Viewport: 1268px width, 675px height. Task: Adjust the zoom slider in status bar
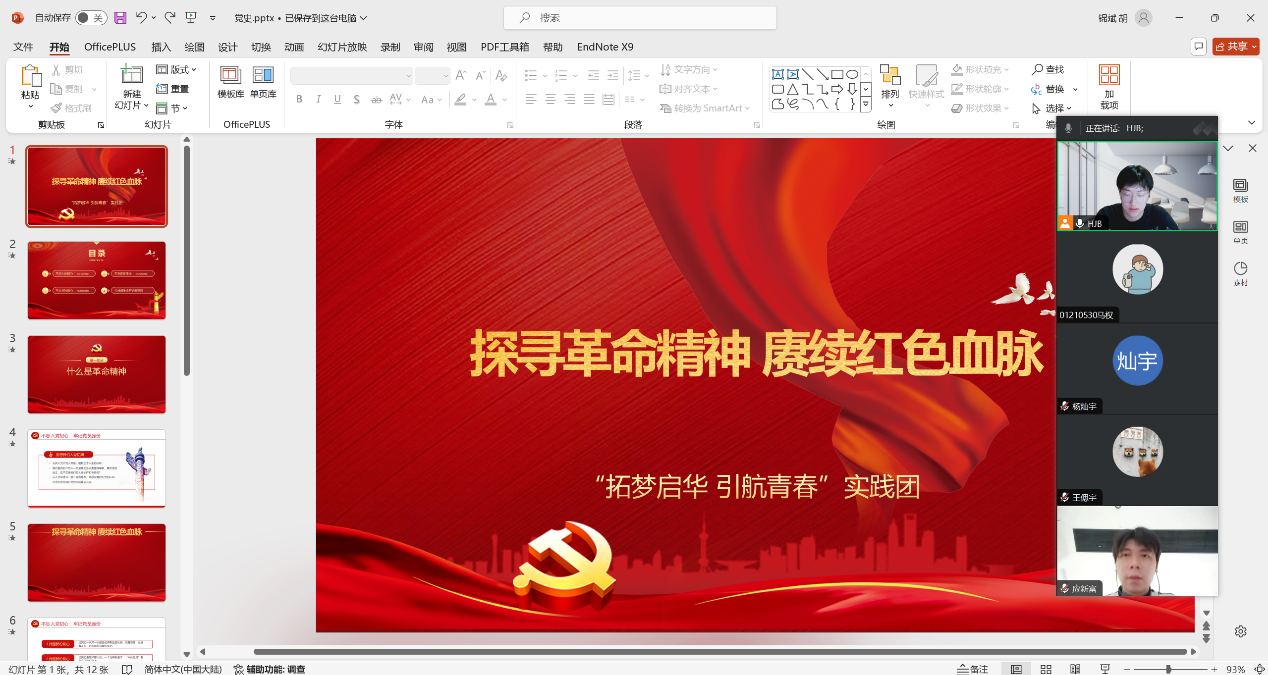[1167, 669]
